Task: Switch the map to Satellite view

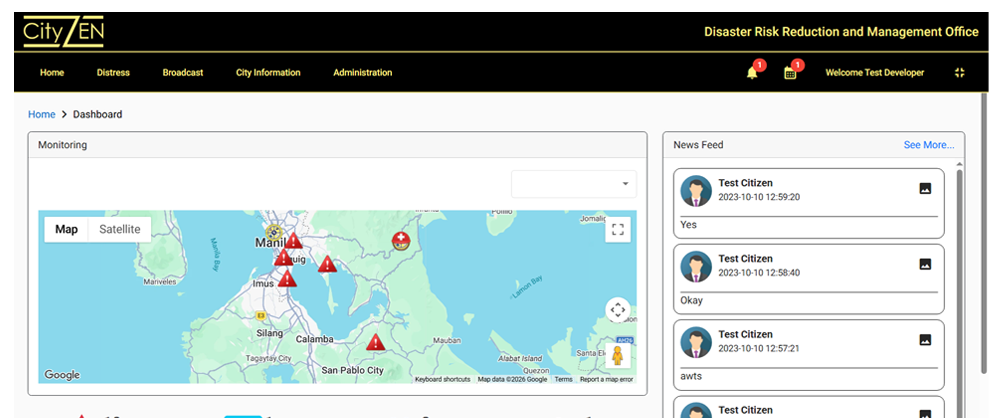Action: click(x=120, y=230)
